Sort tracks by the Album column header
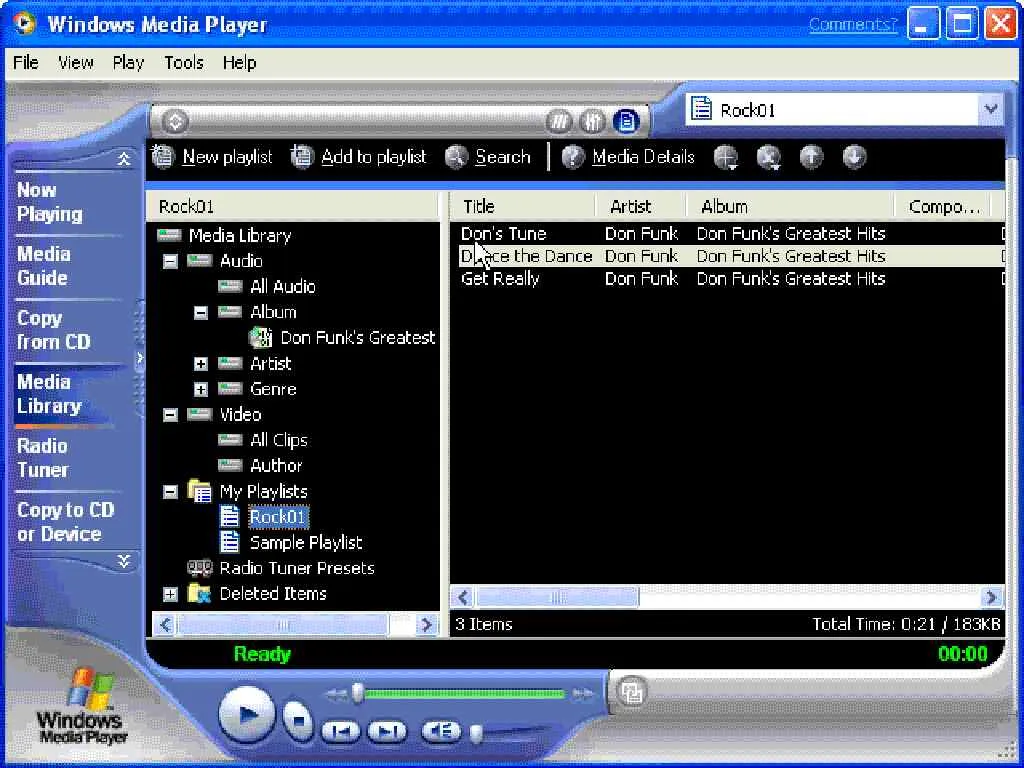1024x768 pixels. (790, 206)
